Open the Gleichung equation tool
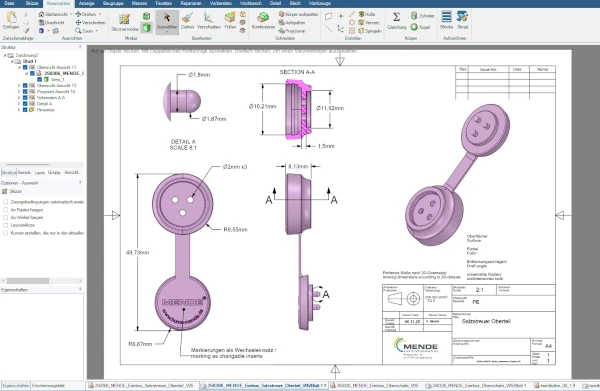 397,21
